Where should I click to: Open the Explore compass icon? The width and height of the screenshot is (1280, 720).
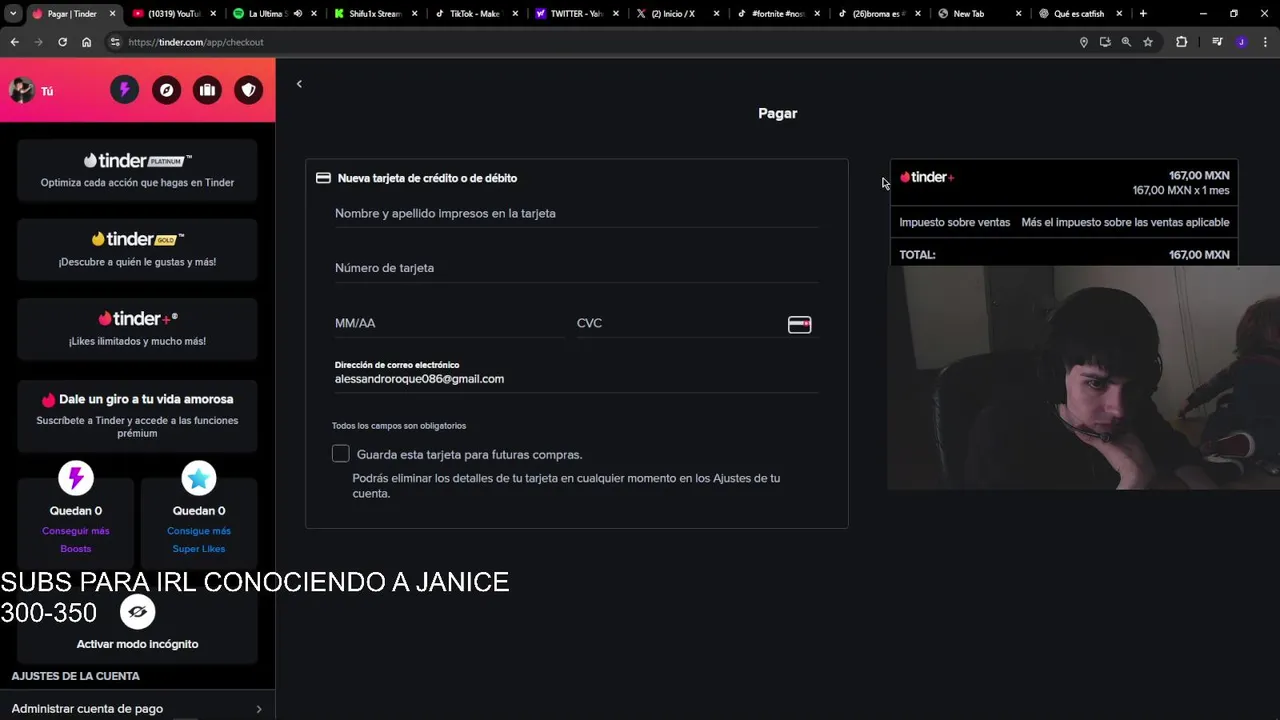coord(166,90)
